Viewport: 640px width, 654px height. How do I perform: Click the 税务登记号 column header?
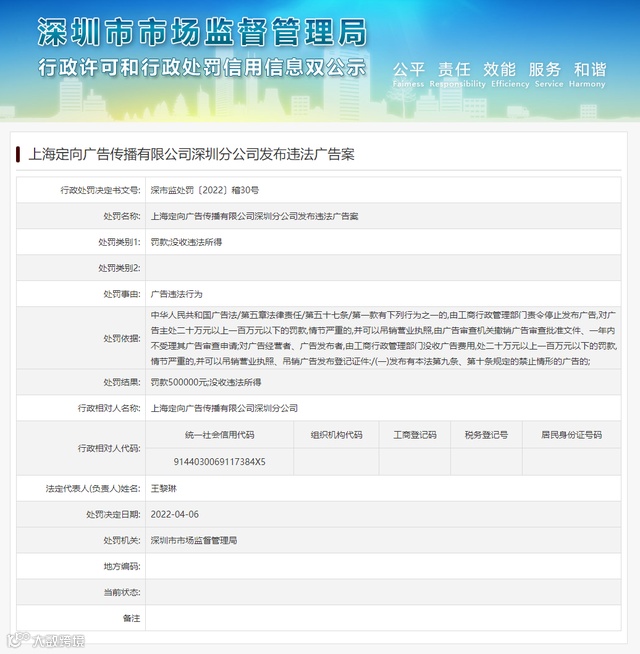[486, 435]
